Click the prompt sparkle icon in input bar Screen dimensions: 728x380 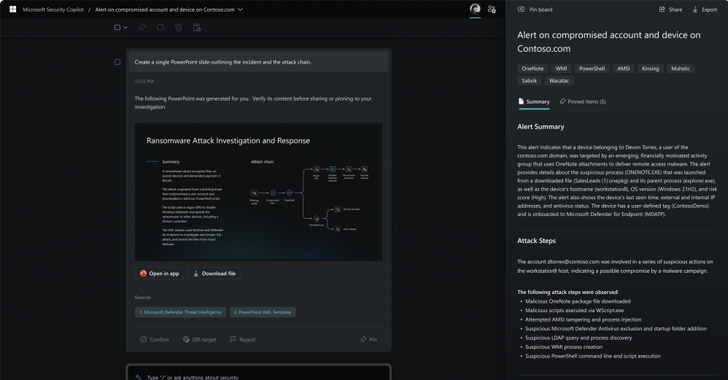pyautogui.click(x=138, y=377)
